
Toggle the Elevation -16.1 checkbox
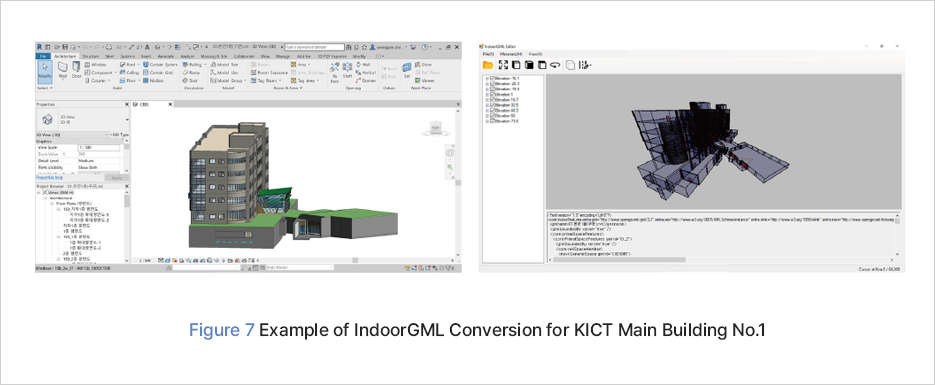(493, 78)
